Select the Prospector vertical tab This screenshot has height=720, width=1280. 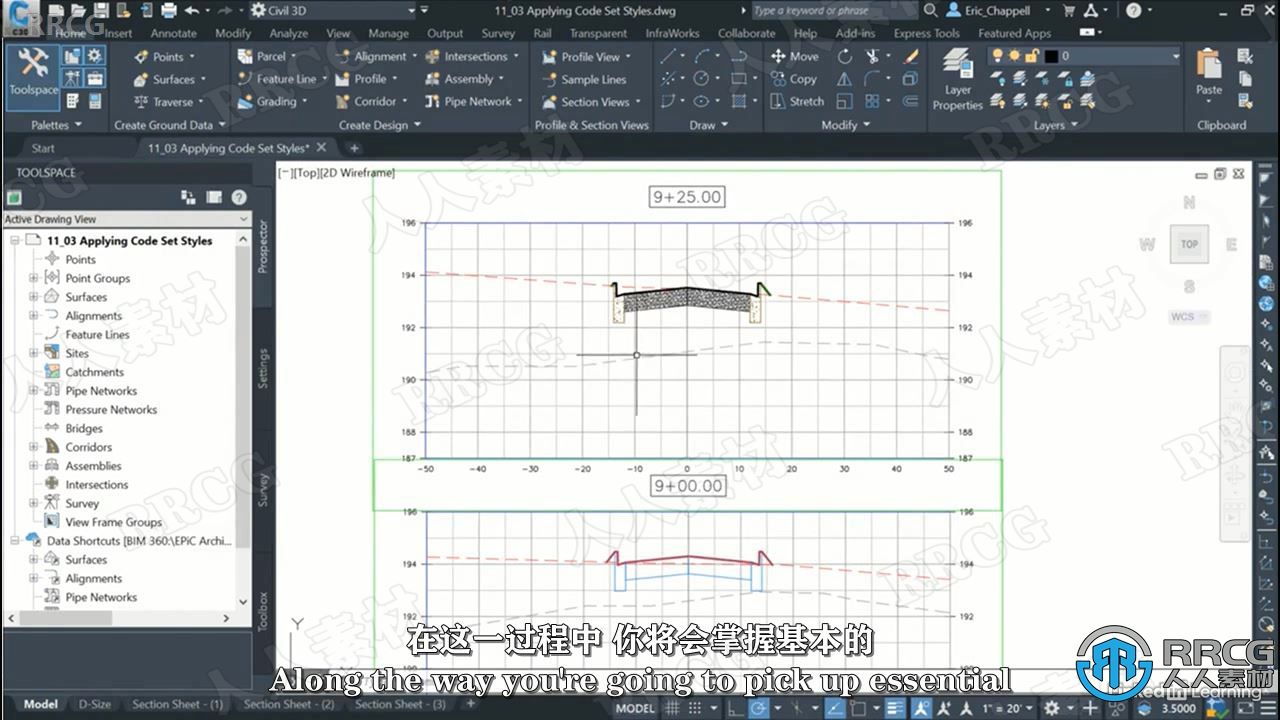[x=263, y=246]
